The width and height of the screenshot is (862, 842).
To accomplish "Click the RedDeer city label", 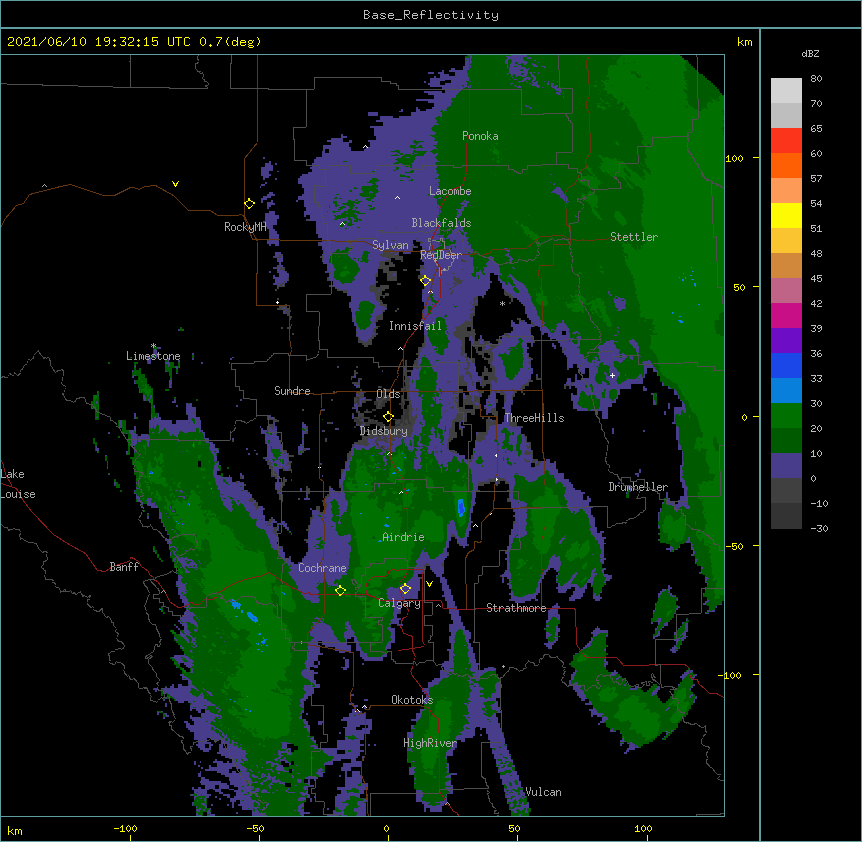I will (x=441, y=255).
